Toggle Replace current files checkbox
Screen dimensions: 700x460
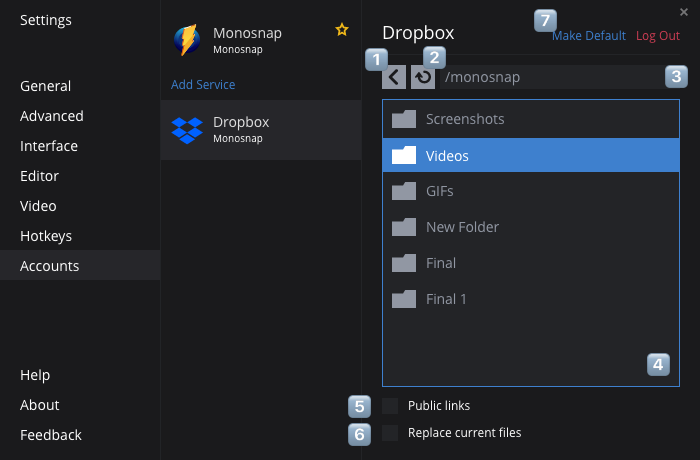390,432
